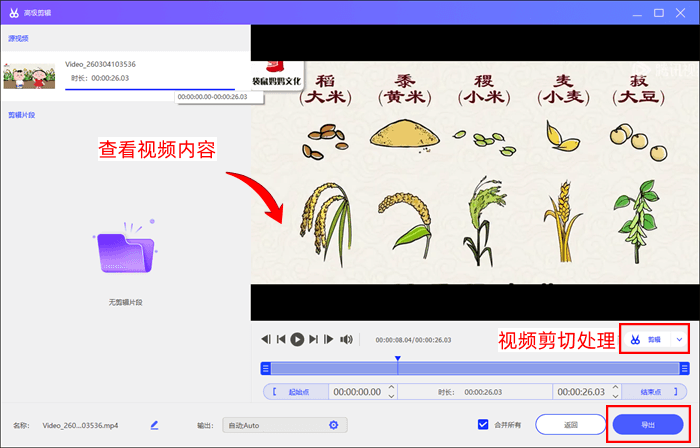Skip to the end of the video
The width and height of the screenshot is (700, 448).
click(313, 340)
